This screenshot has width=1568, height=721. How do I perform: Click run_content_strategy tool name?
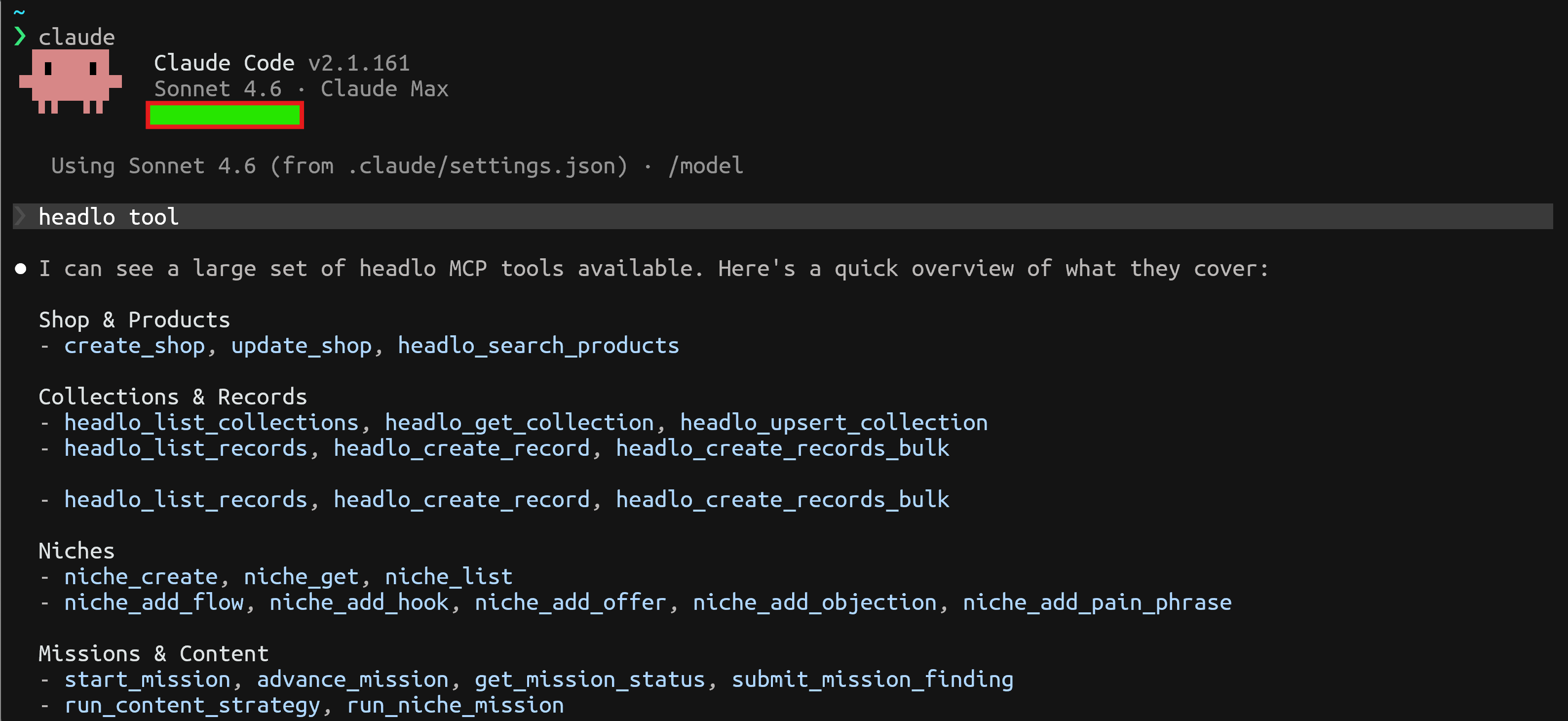(192, 705)
